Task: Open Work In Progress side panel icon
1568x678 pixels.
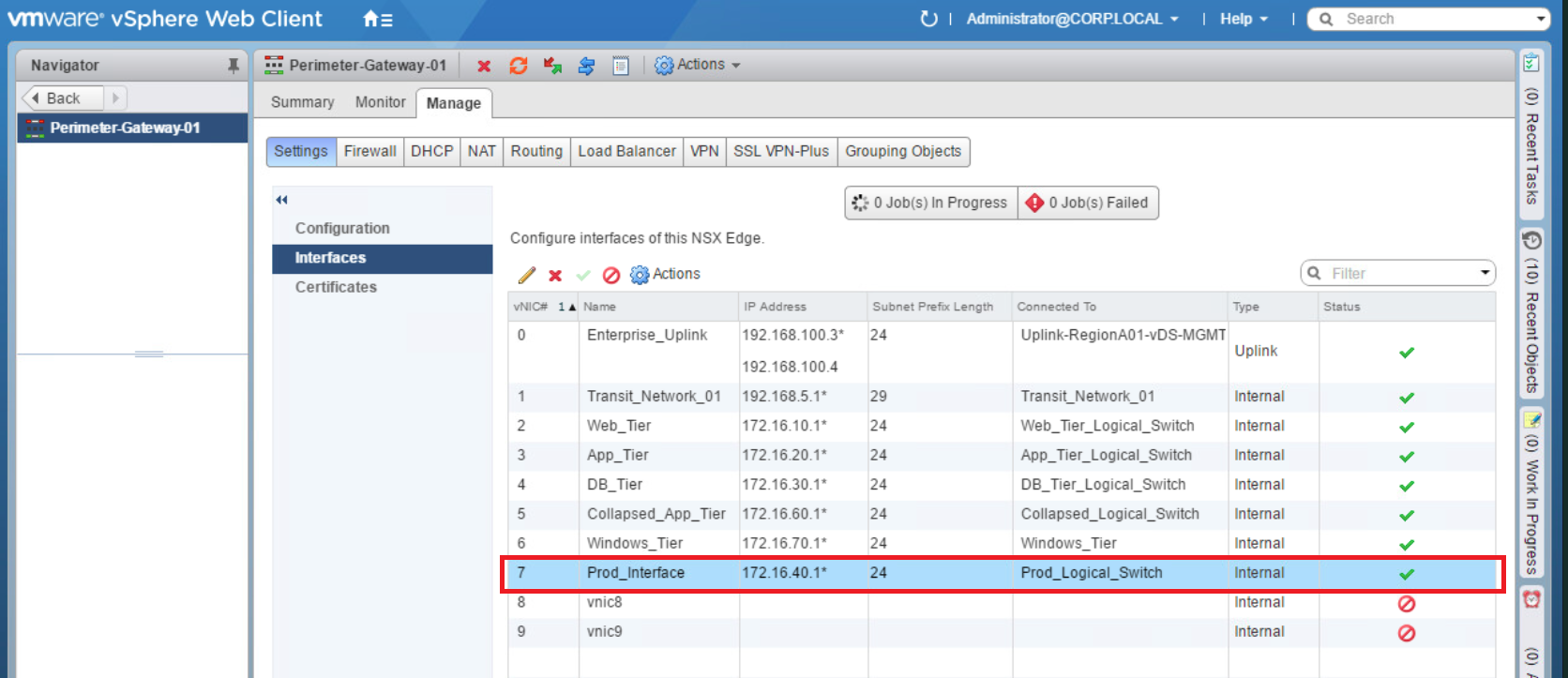Action: (x=1531, y=419)
